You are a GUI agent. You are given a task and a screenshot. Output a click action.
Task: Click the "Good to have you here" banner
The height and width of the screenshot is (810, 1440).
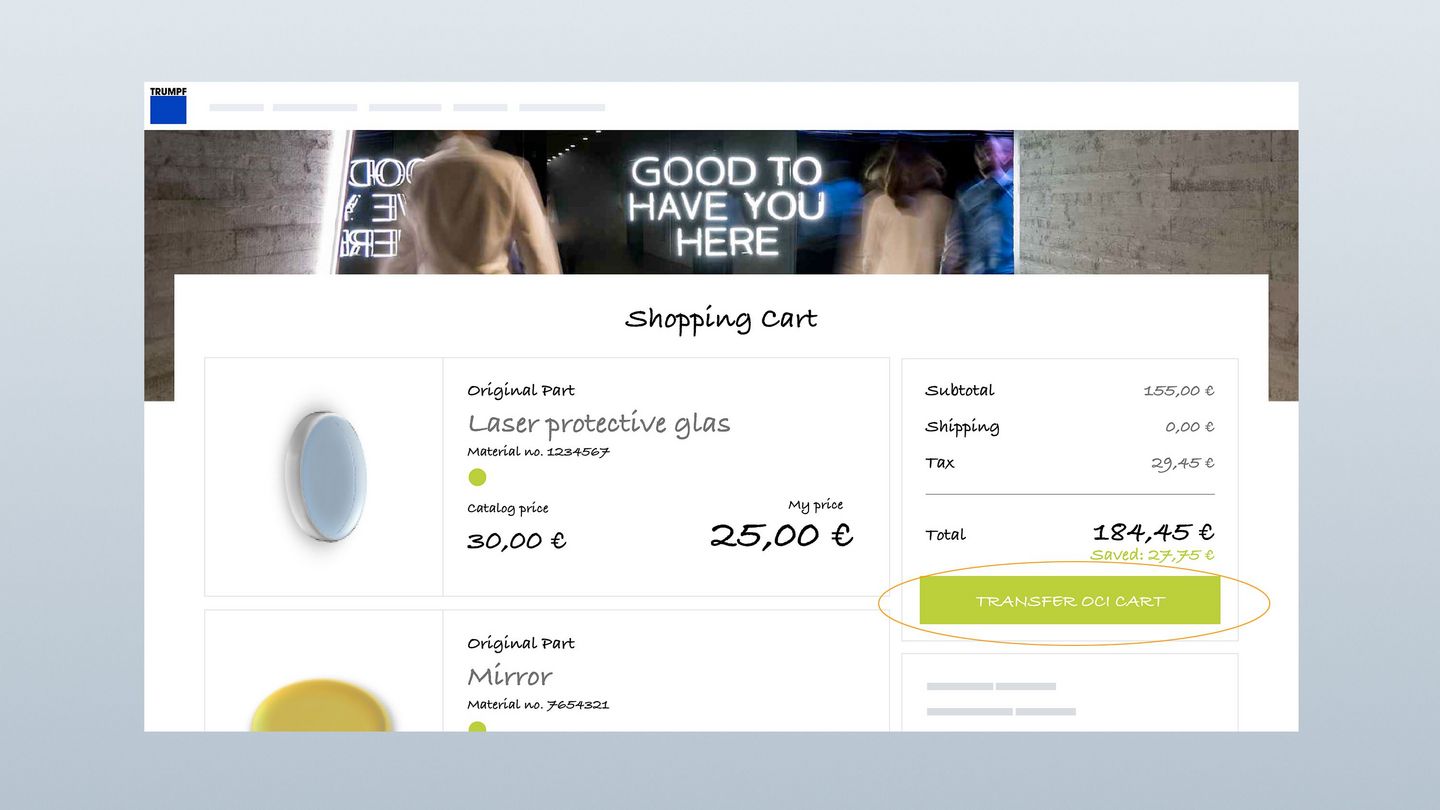[727, 205]
